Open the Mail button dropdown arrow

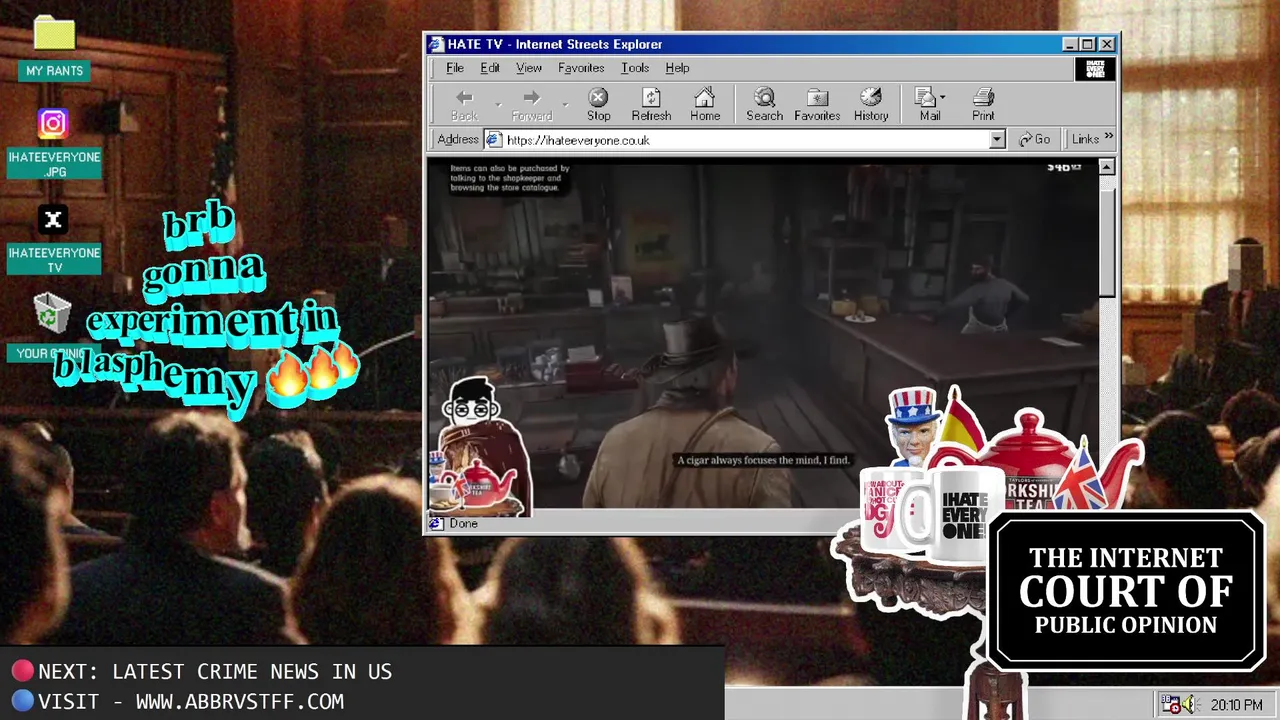(x=943, y=98)
